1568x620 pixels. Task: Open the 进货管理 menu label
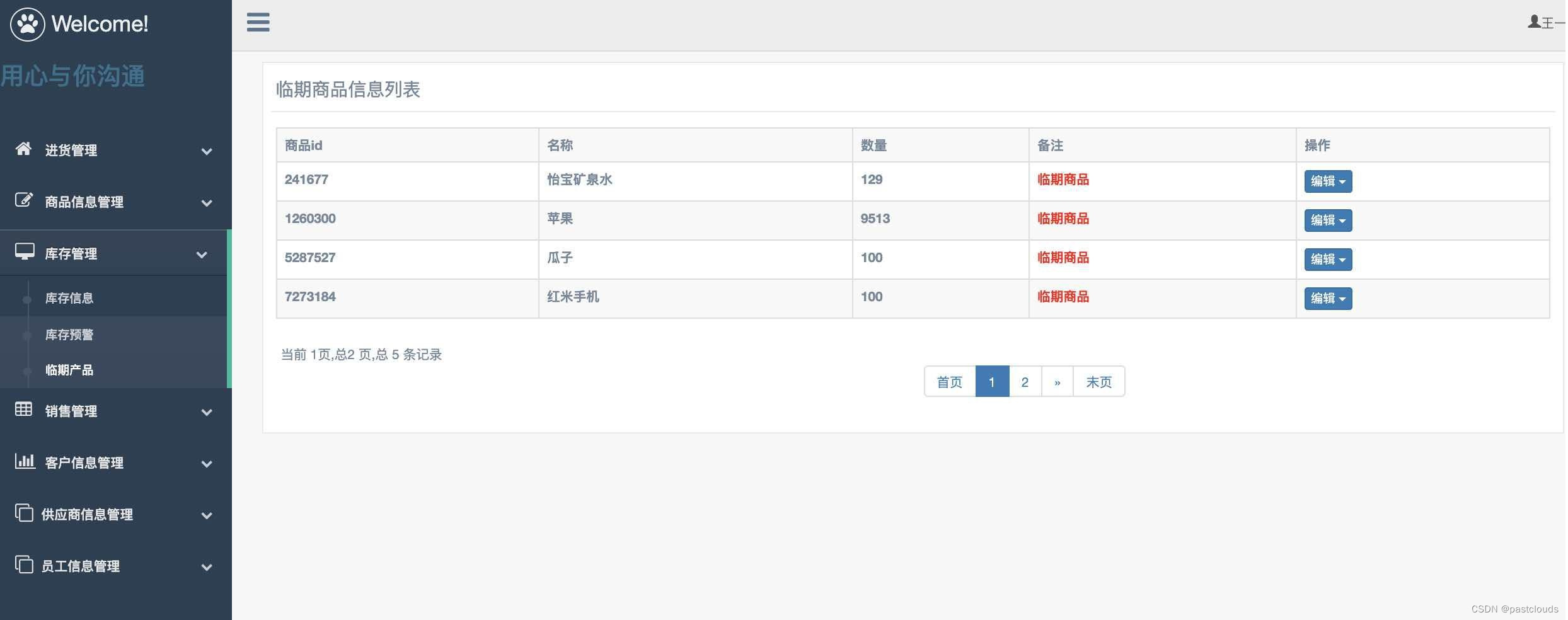71,150
